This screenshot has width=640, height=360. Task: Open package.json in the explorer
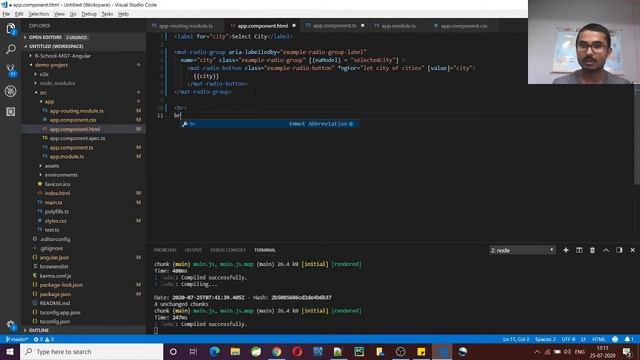pyautogui.click(x=55, y=294)
